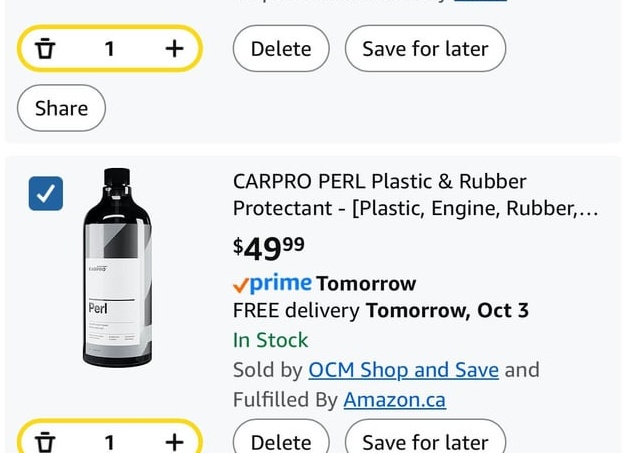
Task: Open the CARPRO Perl bottle product image
Action: [x=117, y=267]
